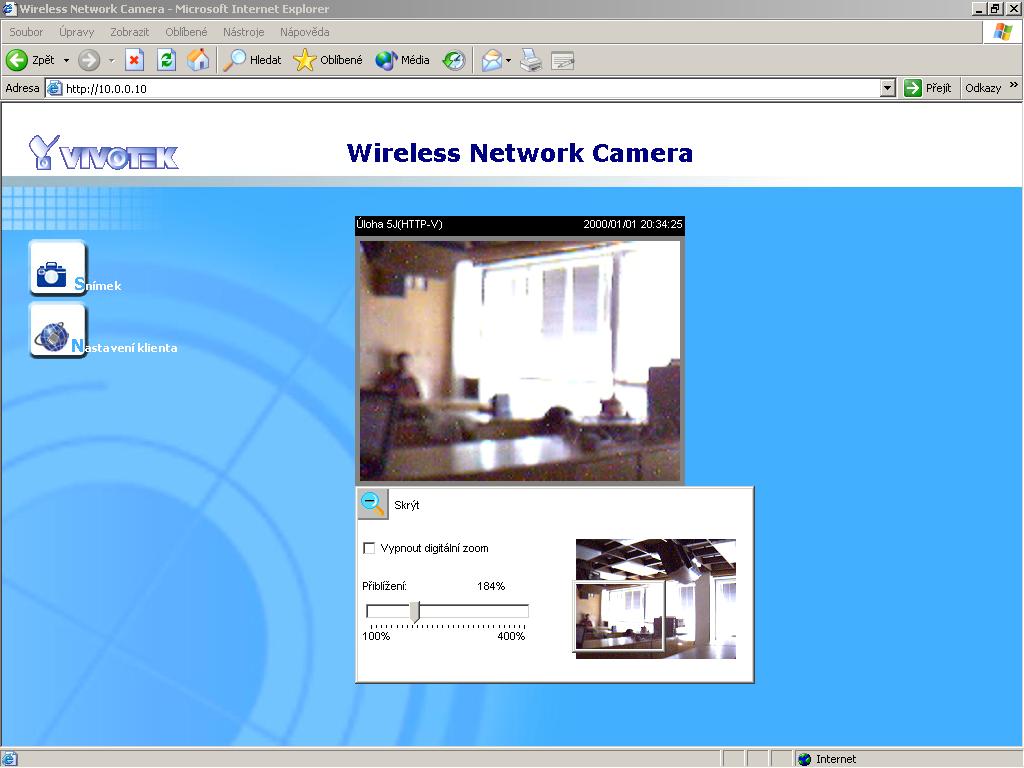Click the Nastavení klienta link text
The image size is (1024, 768).
pos(124,347)
